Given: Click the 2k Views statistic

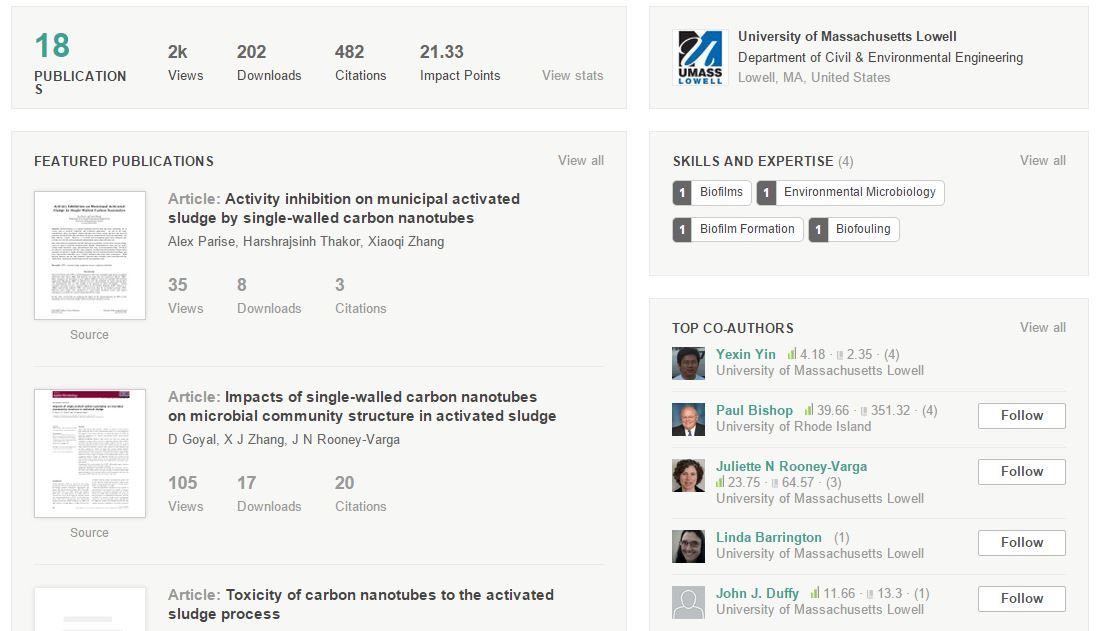Looking at the screenshot, I should point(186,62).
